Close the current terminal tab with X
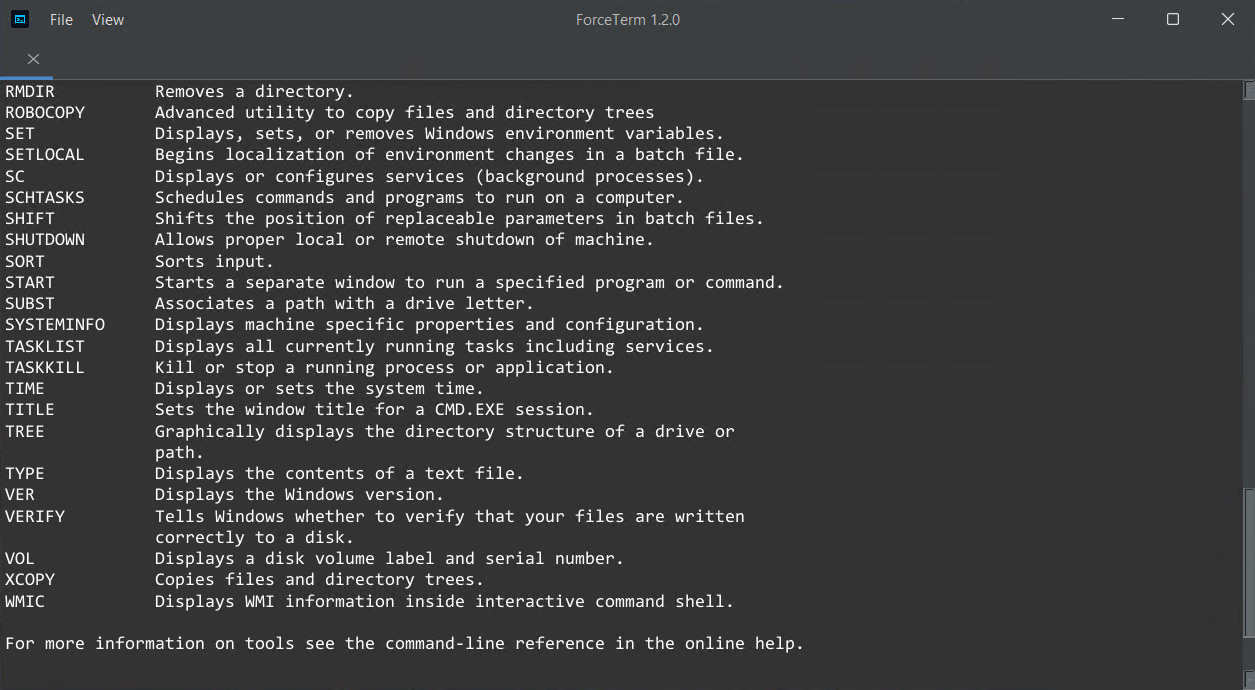The image size is (1255, 690). 33,59
